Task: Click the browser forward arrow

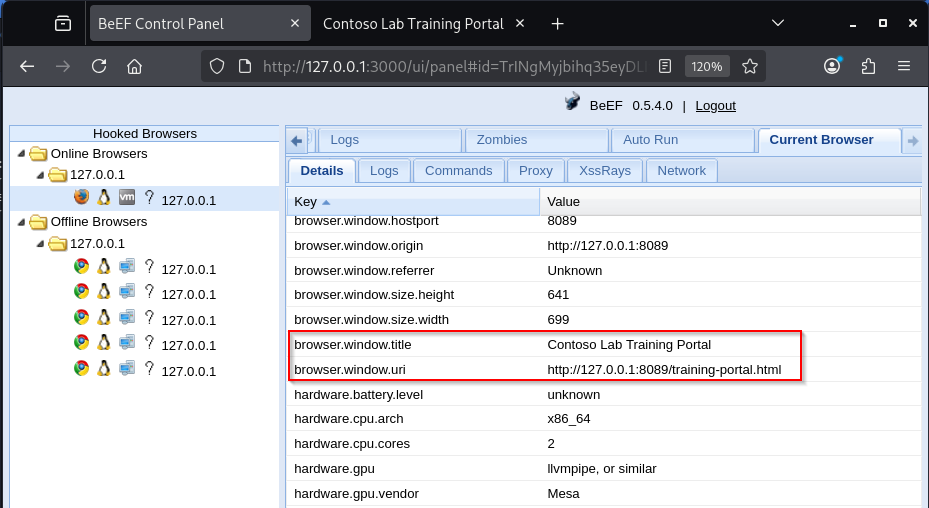Action: (x=63, y=66)
